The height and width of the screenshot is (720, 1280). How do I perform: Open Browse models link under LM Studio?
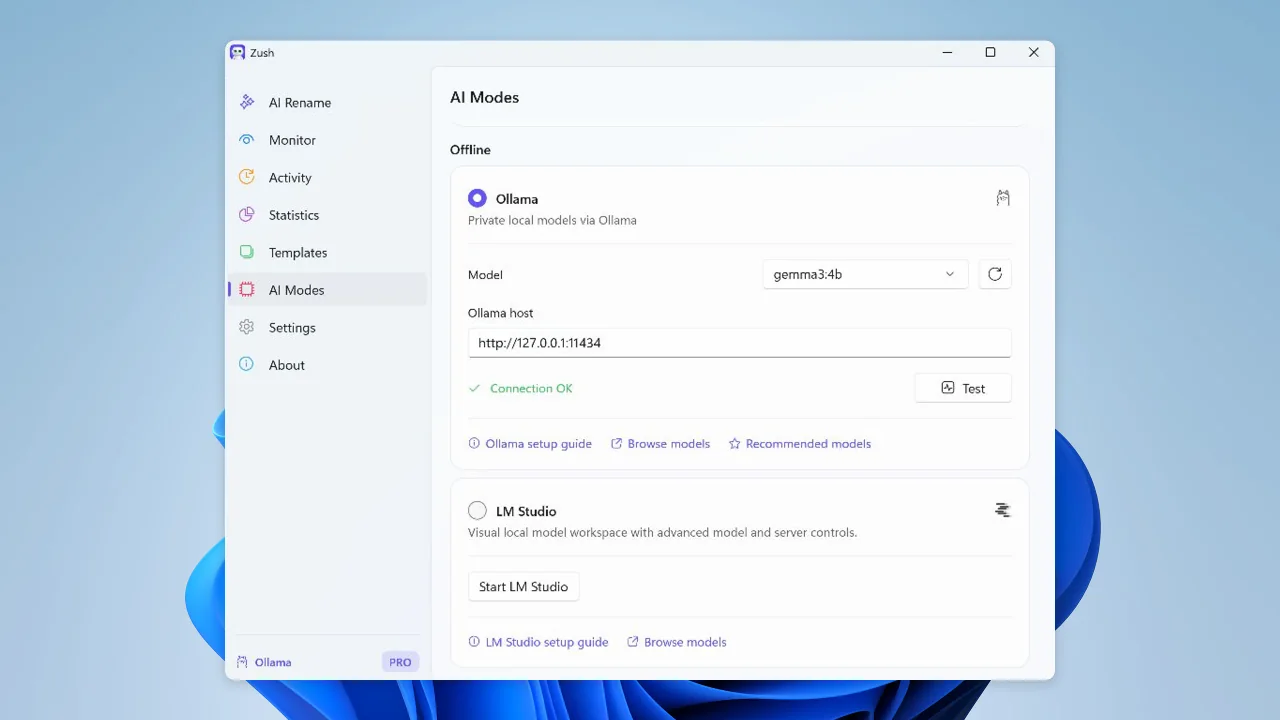[677, 642]
